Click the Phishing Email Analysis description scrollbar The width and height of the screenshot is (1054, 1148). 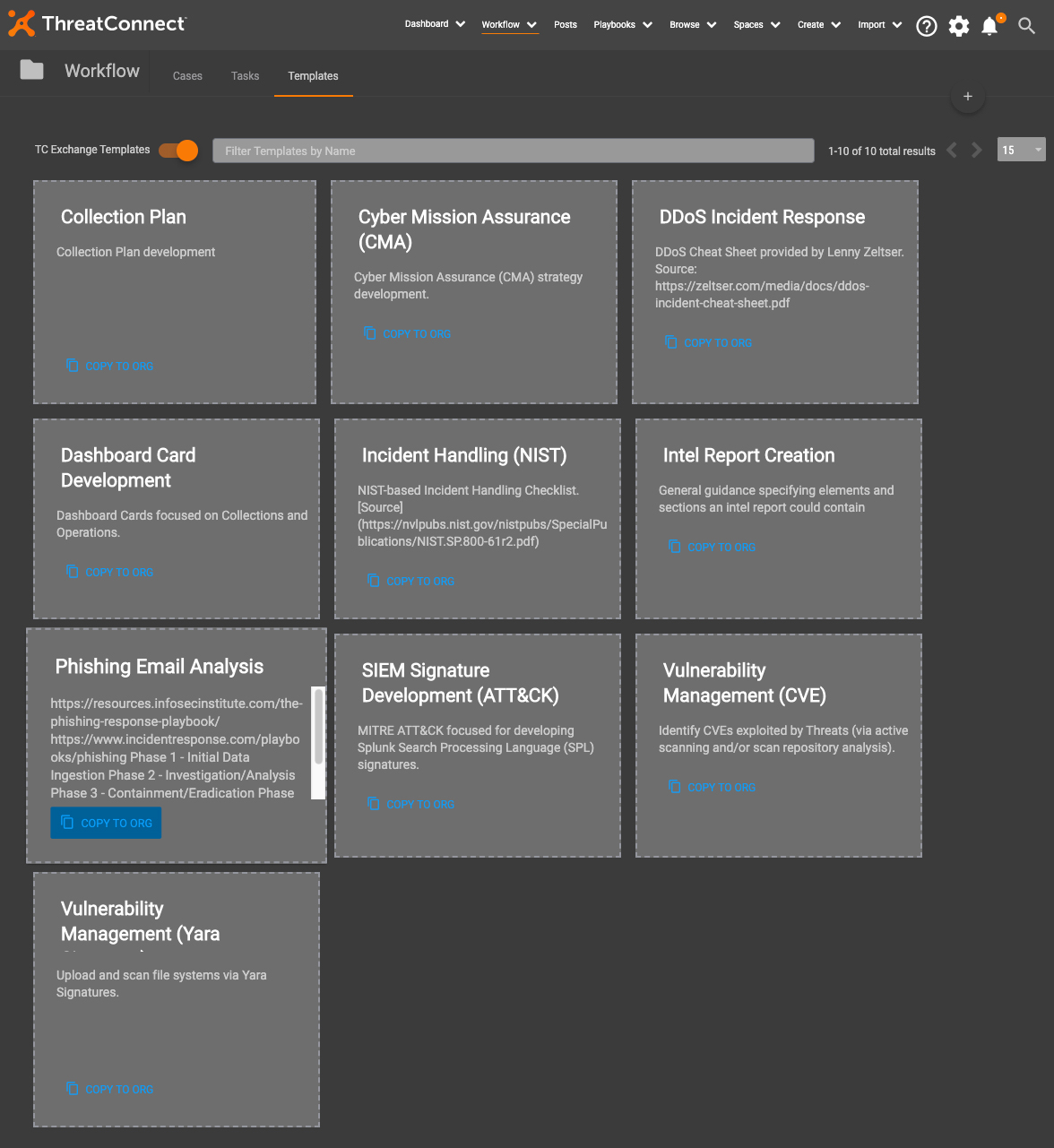click(318, 742)
